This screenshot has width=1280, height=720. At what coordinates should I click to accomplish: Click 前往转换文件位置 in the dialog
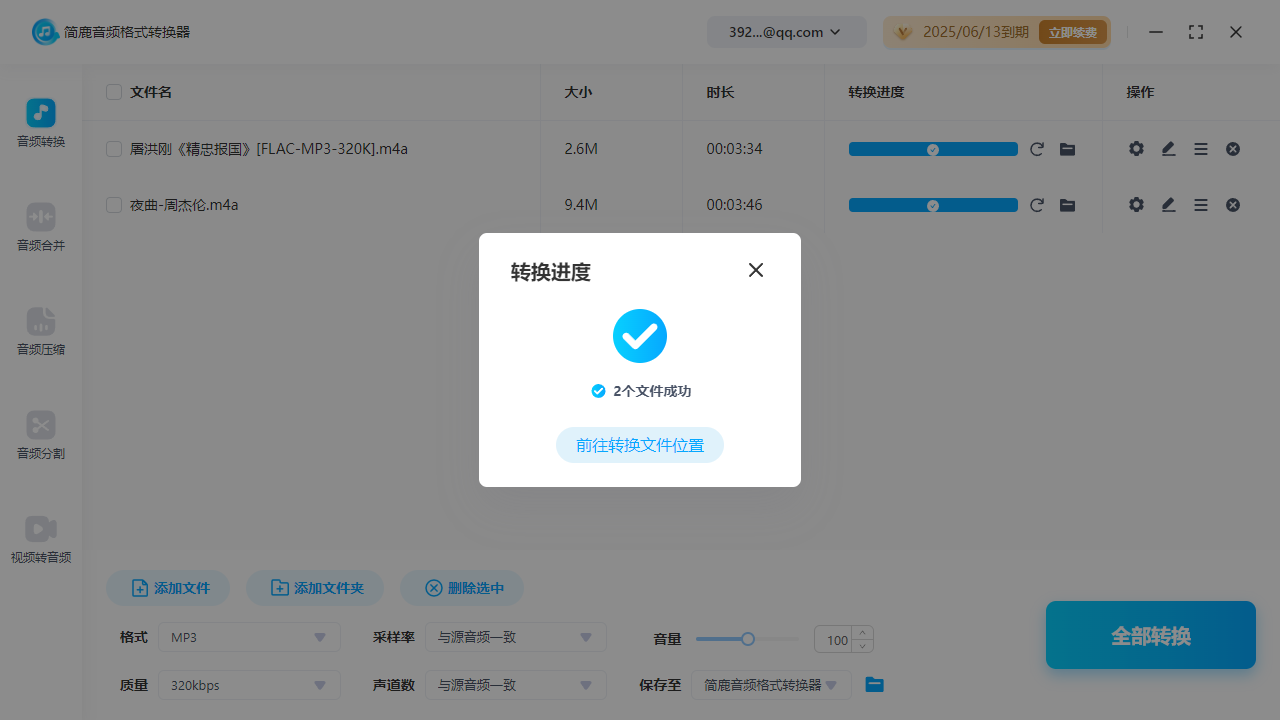coord(639,445)
